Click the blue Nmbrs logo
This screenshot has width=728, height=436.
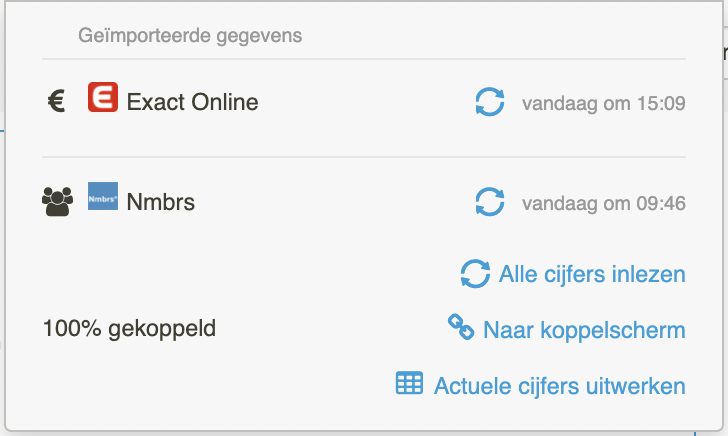[x=103, y=196]
